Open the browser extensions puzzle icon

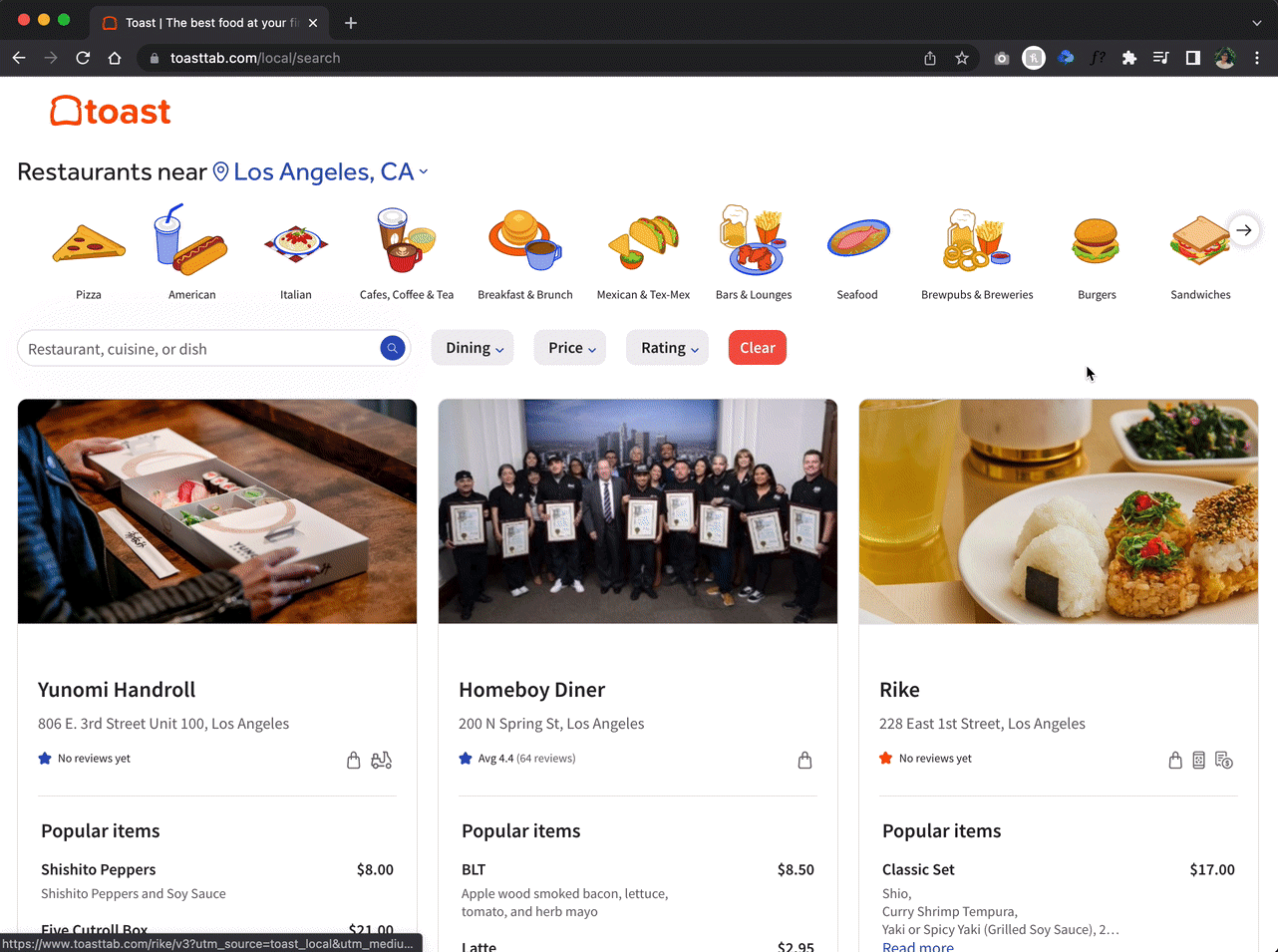click(1129, 58)
